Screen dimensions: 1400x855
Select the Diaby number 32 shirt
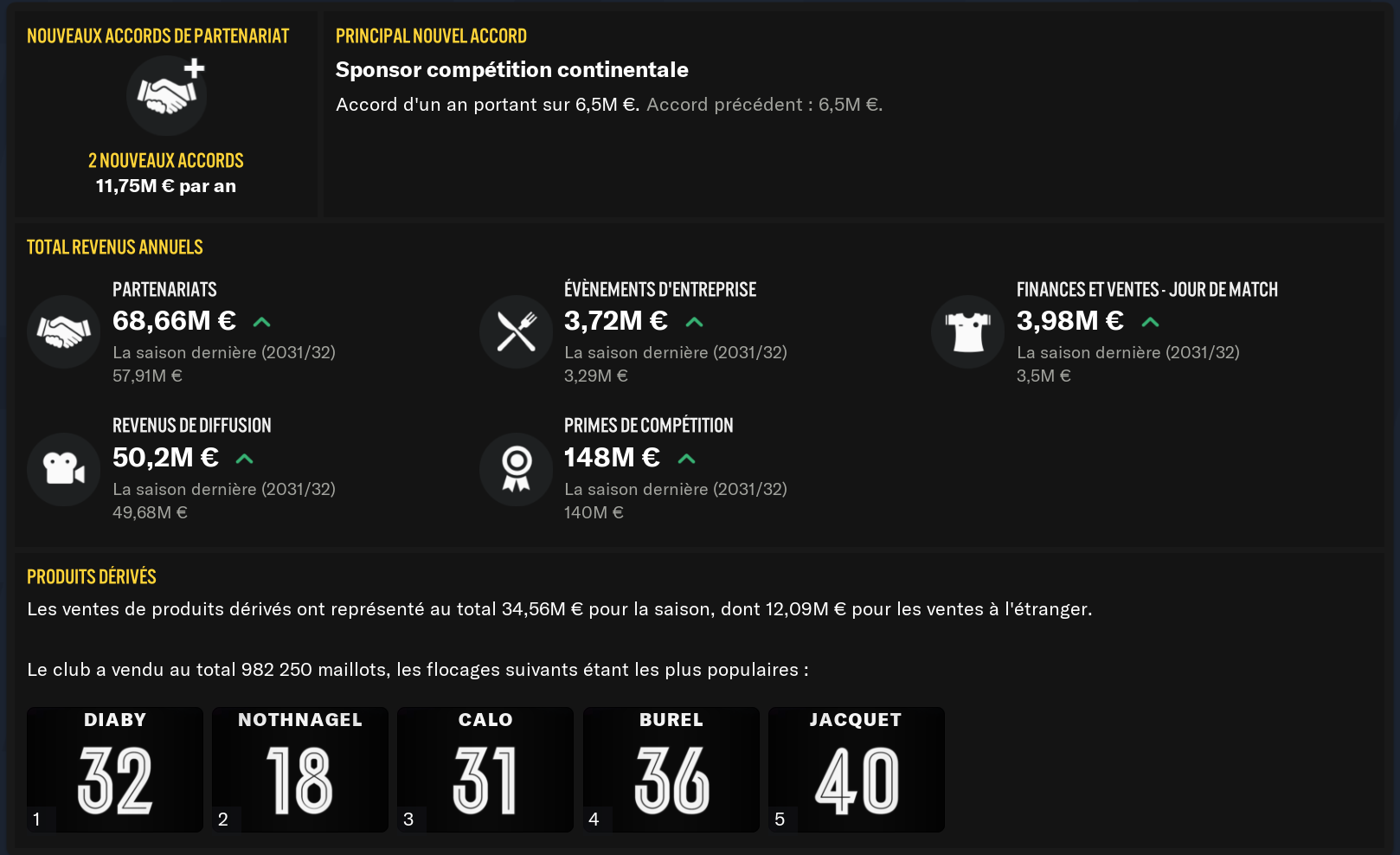[x=115, y=769]
